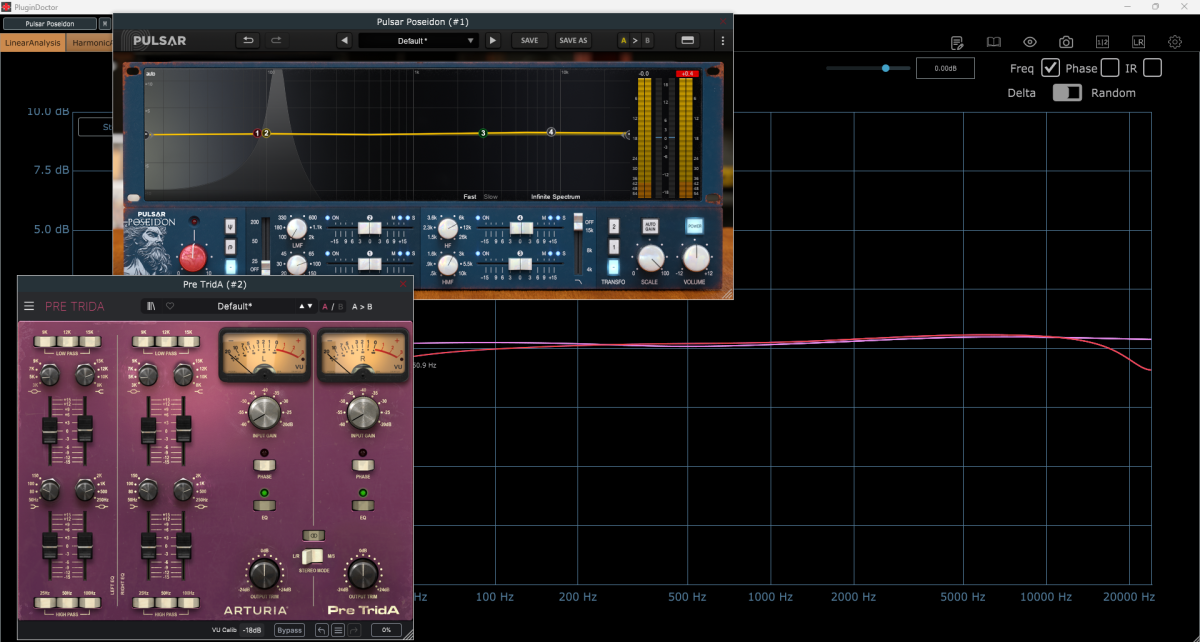The image size is (1200, 642).
Task: Toggle right channel EQ switch on Pre TridA
Action: 362,506
